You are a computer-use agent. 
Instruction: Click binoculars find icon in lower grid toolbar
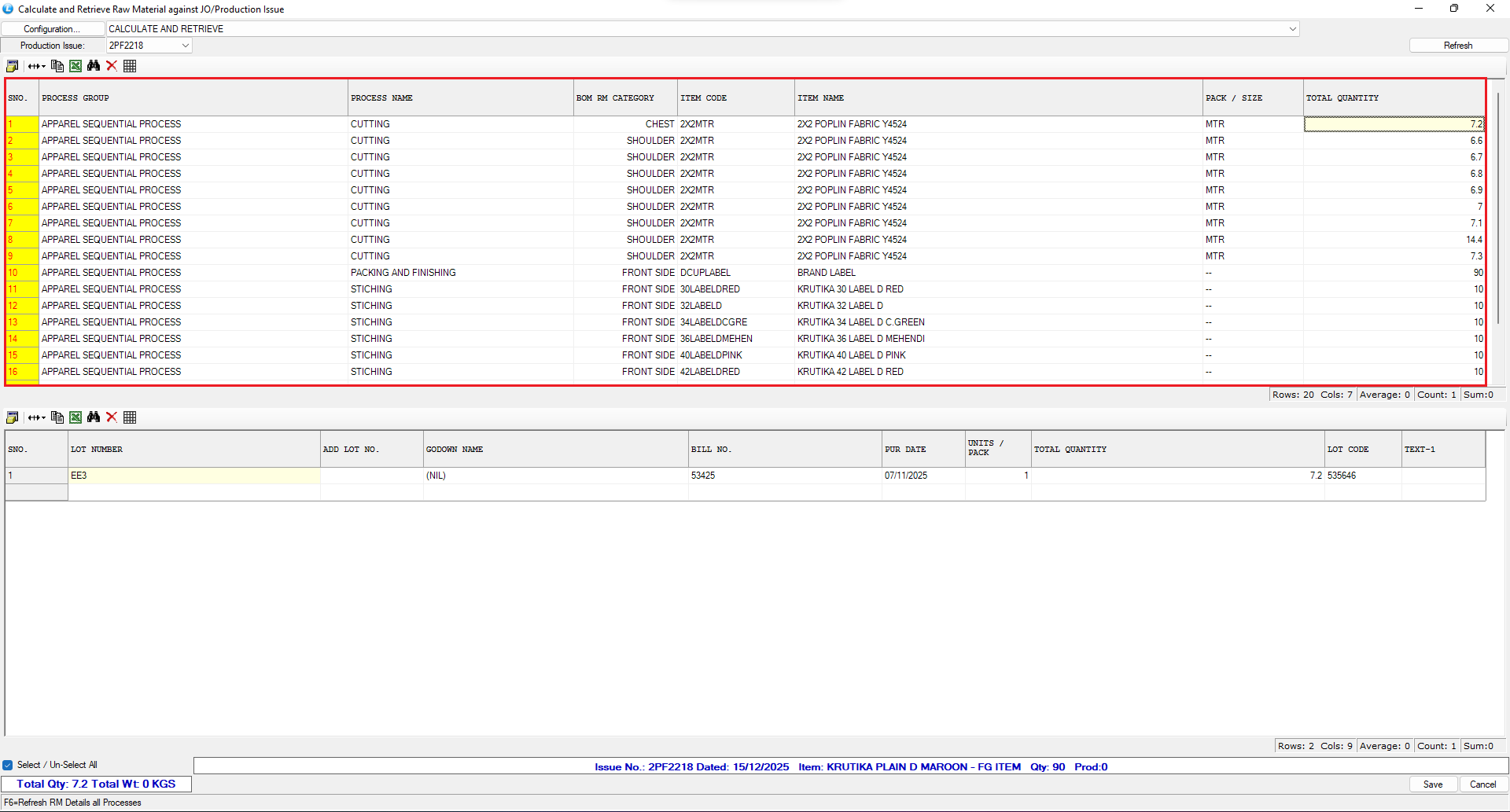click(94, 417)
